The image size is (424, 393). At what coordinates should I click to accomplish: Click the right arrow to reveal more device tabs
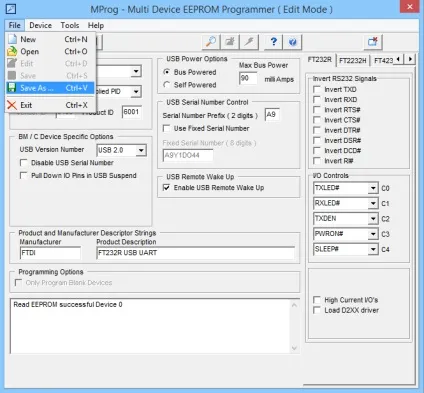[410, 59]
